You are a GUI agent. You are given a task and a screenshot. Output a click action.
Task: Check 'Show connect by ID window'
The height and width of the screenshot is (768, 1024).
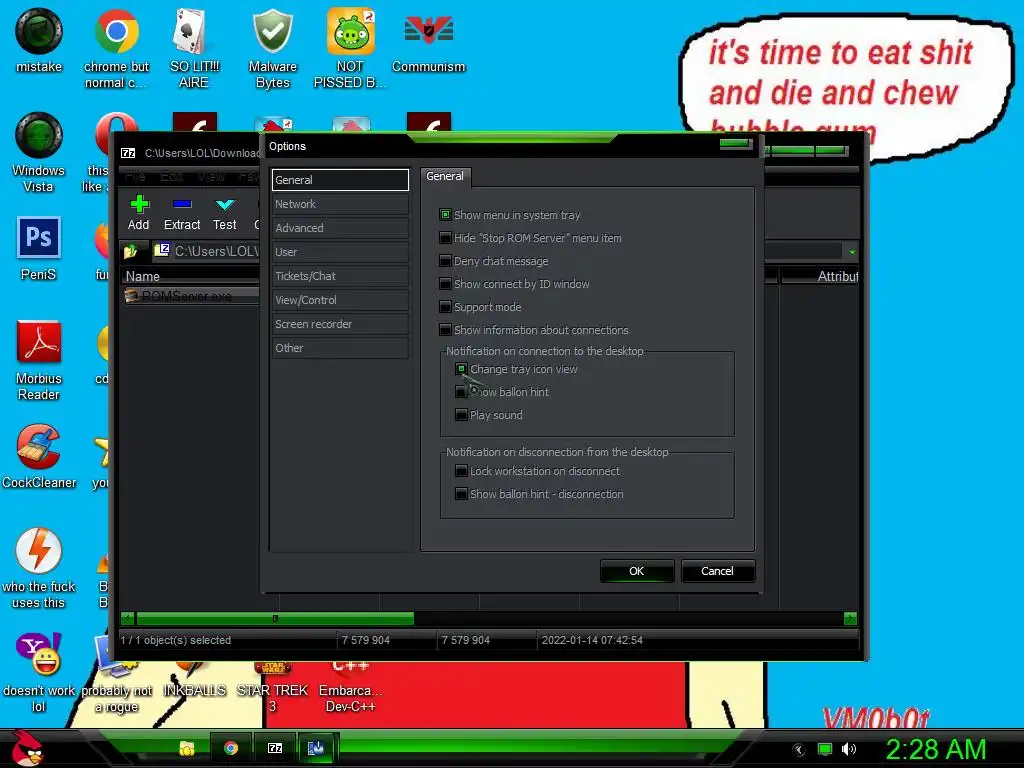point(445,283)
